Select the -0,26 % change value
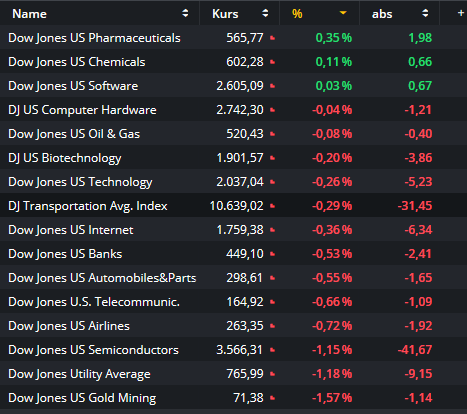The width and height of the screenshot is (467, 414). pyautogui.click(x=332, y=182)
